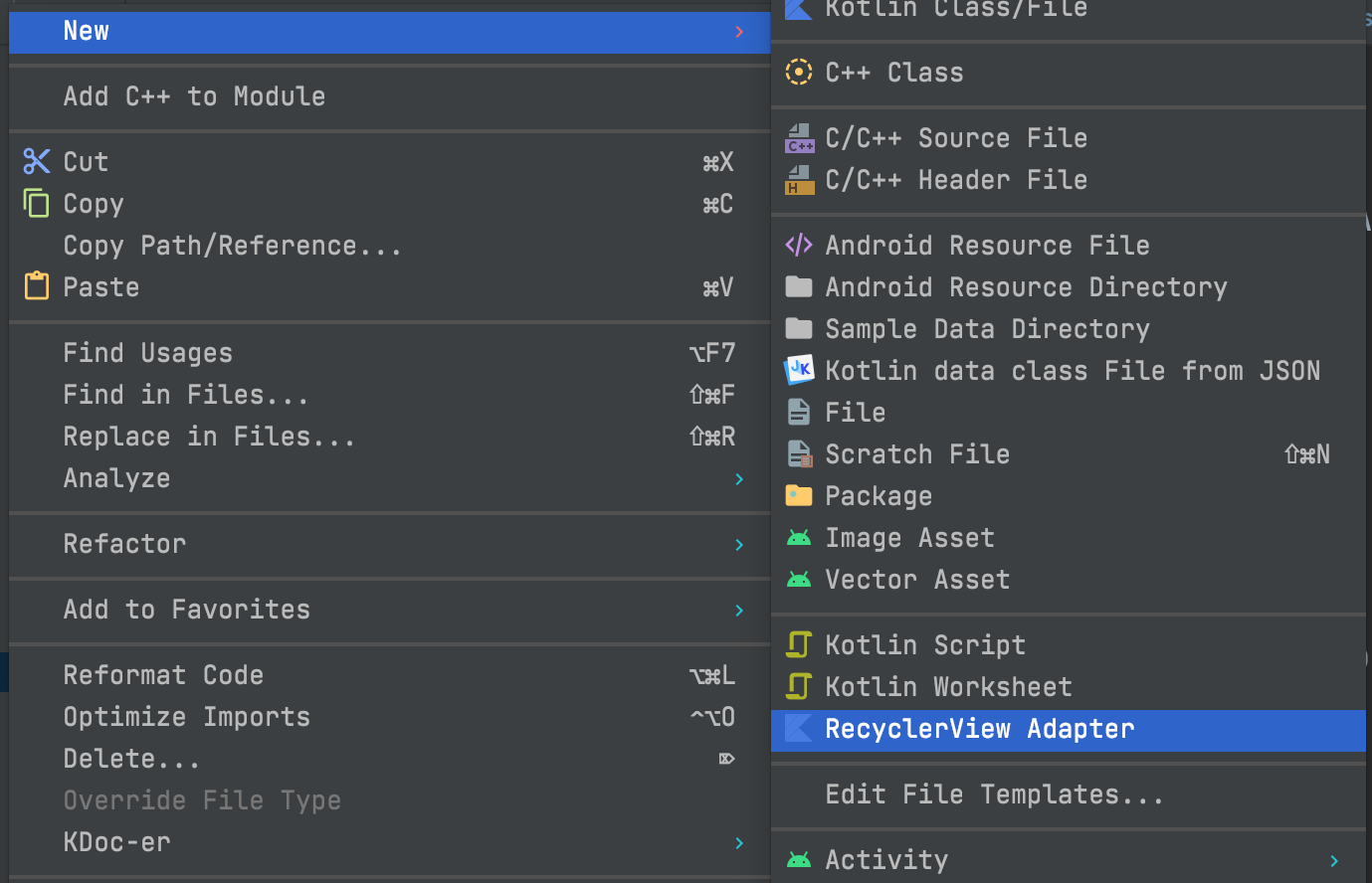Expand the KDoc-er submenu arrow
This screenshot has width=1372, height=883.
click(x=739, y=843)
